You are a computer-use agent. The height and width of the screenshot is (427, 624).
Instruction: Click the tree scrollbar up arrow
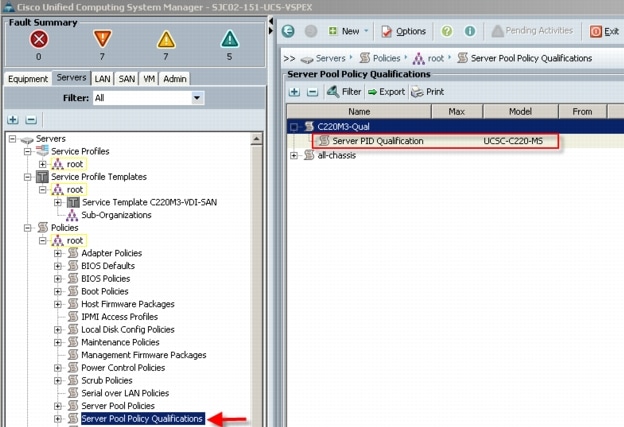coord(256,139)
